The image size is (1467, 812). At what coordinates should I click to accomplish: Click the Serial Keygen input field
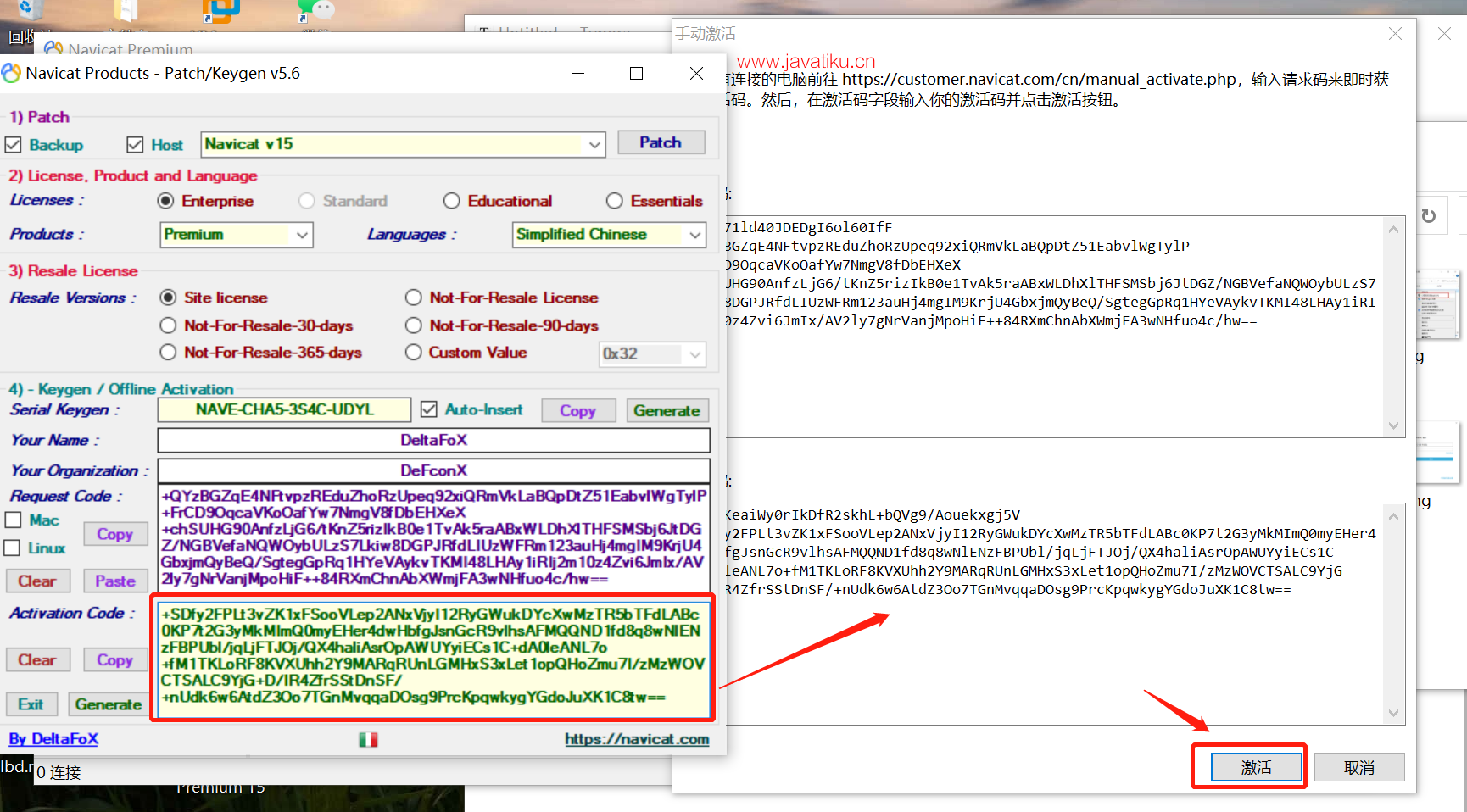284,409
